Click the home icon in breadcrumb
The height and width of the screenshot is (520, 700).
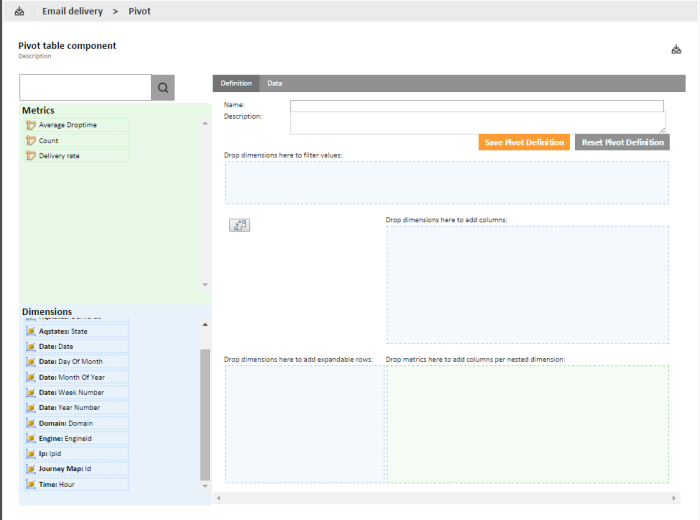tap(19, 11)
